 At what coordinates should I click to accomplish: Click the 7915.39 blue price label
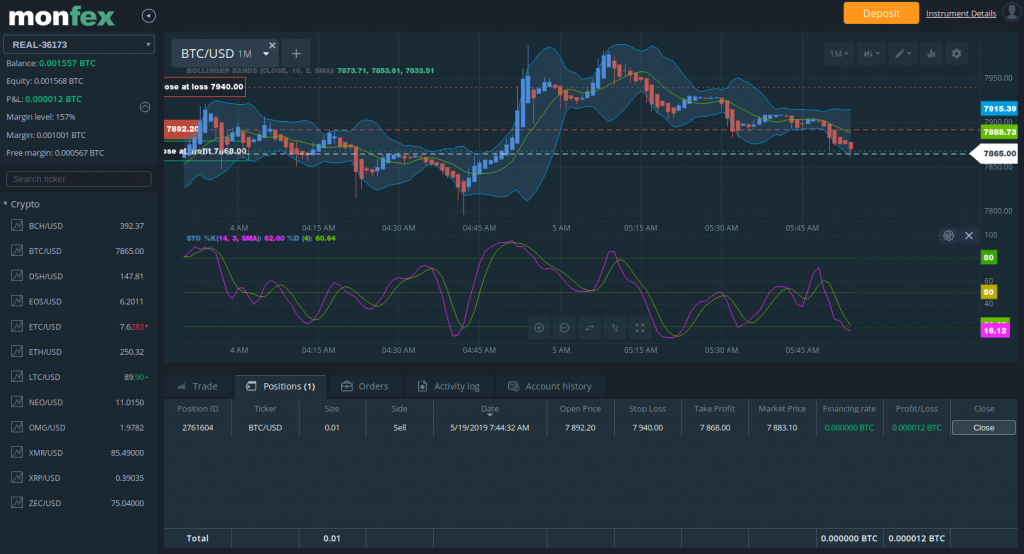999,108
